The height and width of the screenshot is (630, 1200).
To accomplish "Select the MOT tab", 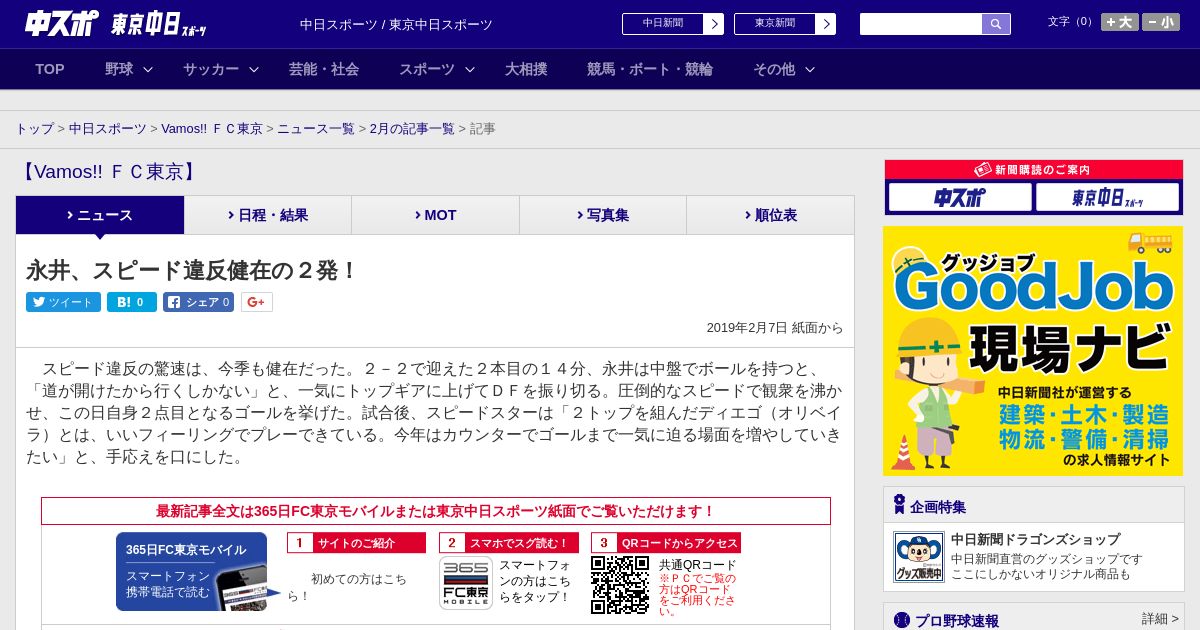I will [435, 215].
